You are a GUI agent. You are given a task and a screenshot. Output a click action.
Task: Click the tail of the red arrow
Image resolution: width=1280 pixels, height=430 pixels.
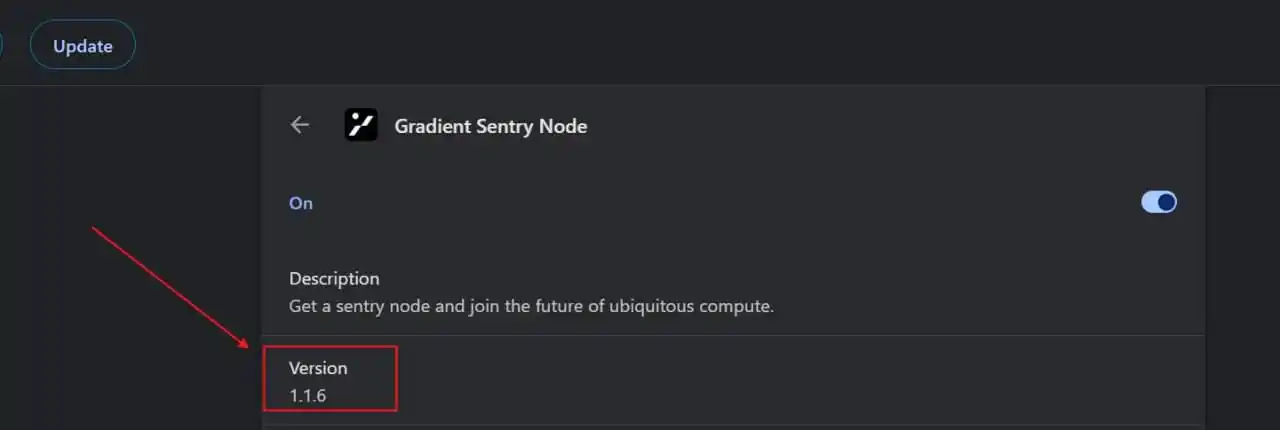pyautogui.click(x=96, y=230)
